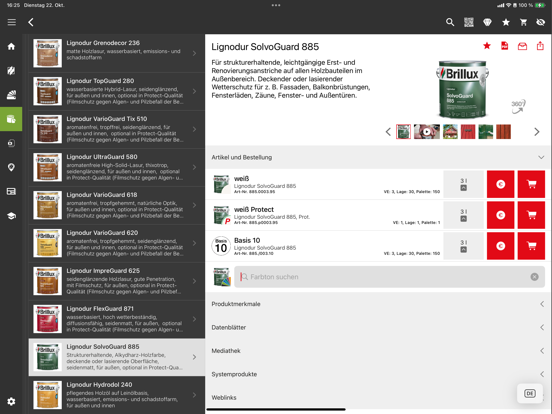Screen dimensions: 552x414
Task: Show previous gallery image
Action: 388,132
